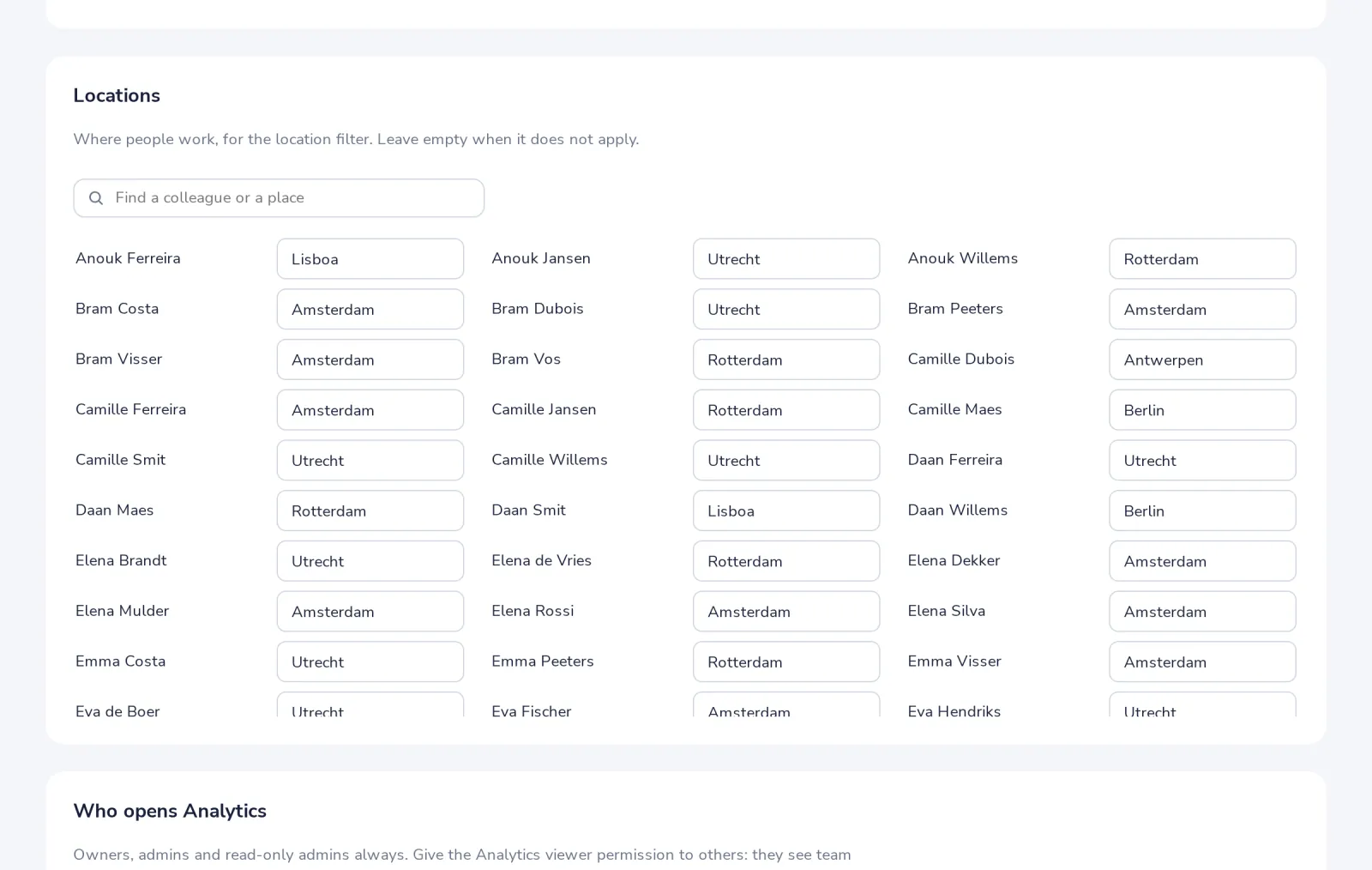Click the name Emma Visser

click(954, 661)
